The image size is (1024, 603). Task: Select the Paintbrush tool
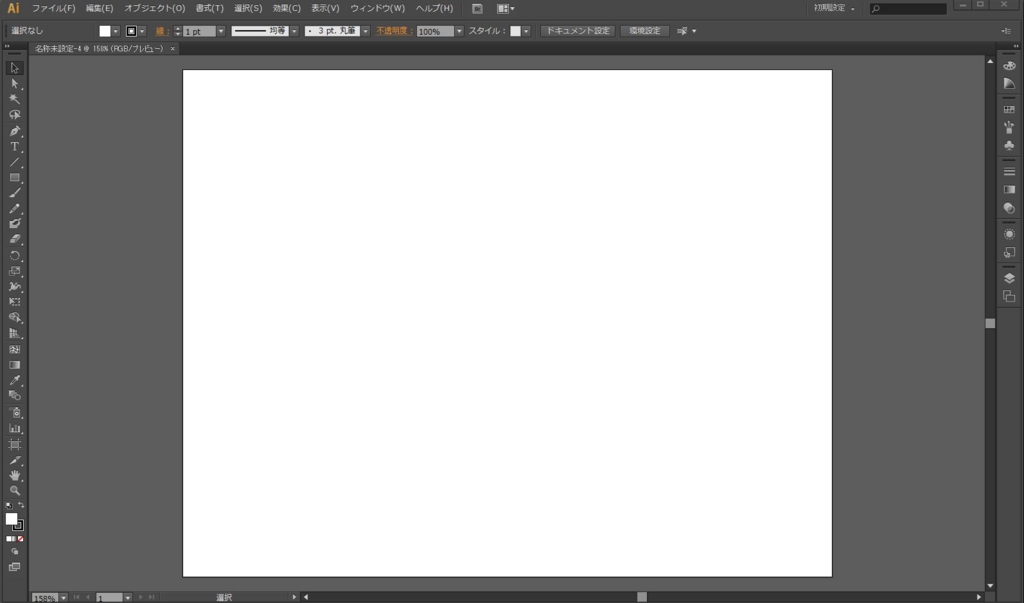coord(14,193)
